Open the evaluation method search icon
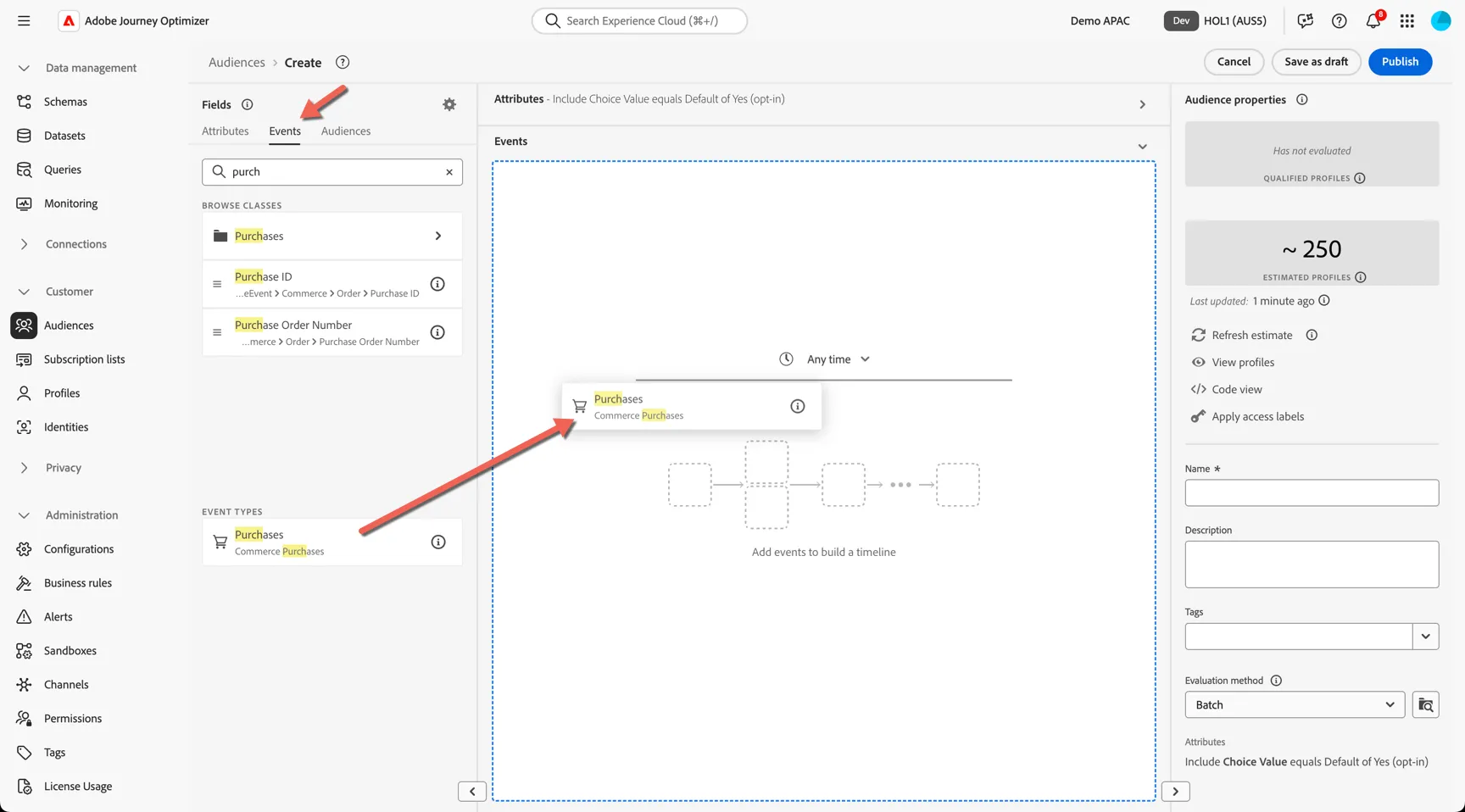The height and width of the screenshot is (812, 1465). pyautogui.click(x=1426, y=704)
